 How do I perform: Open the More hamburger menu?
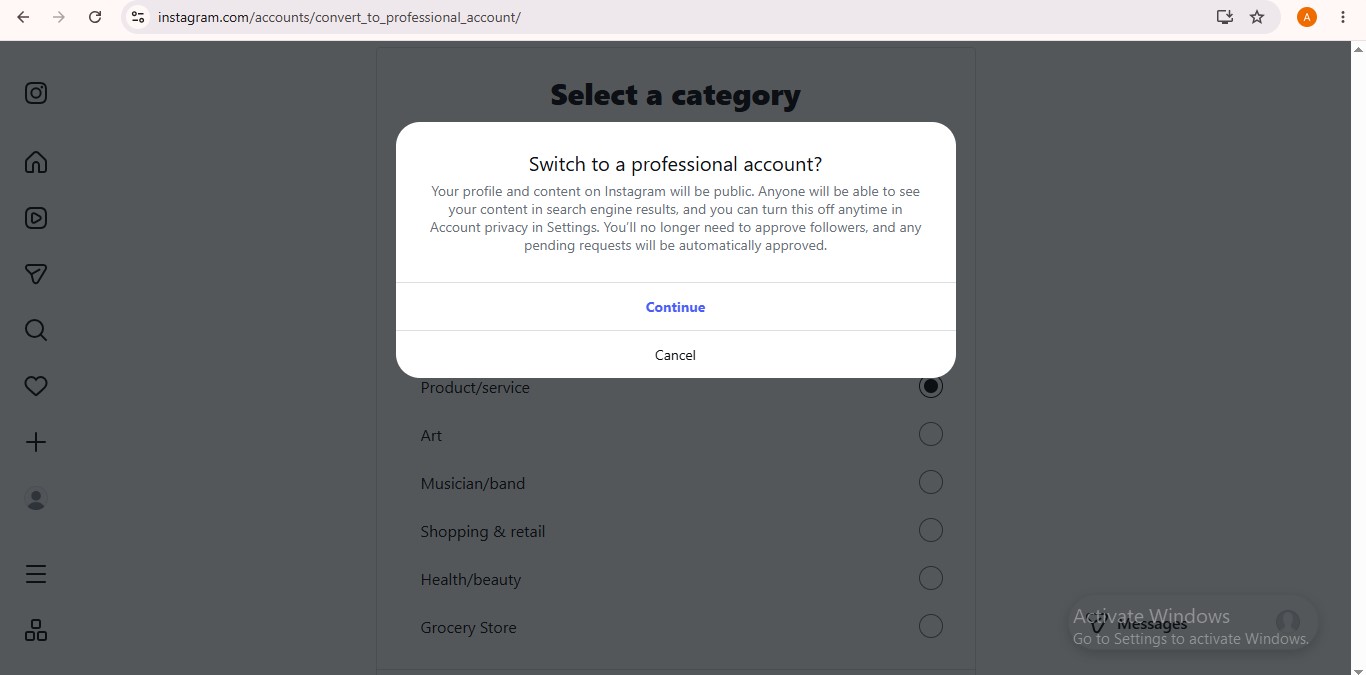tap(36, 574)
